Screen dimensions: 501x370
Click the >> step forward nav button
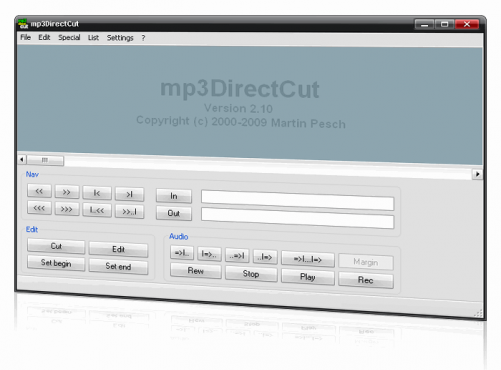[67, 192]
